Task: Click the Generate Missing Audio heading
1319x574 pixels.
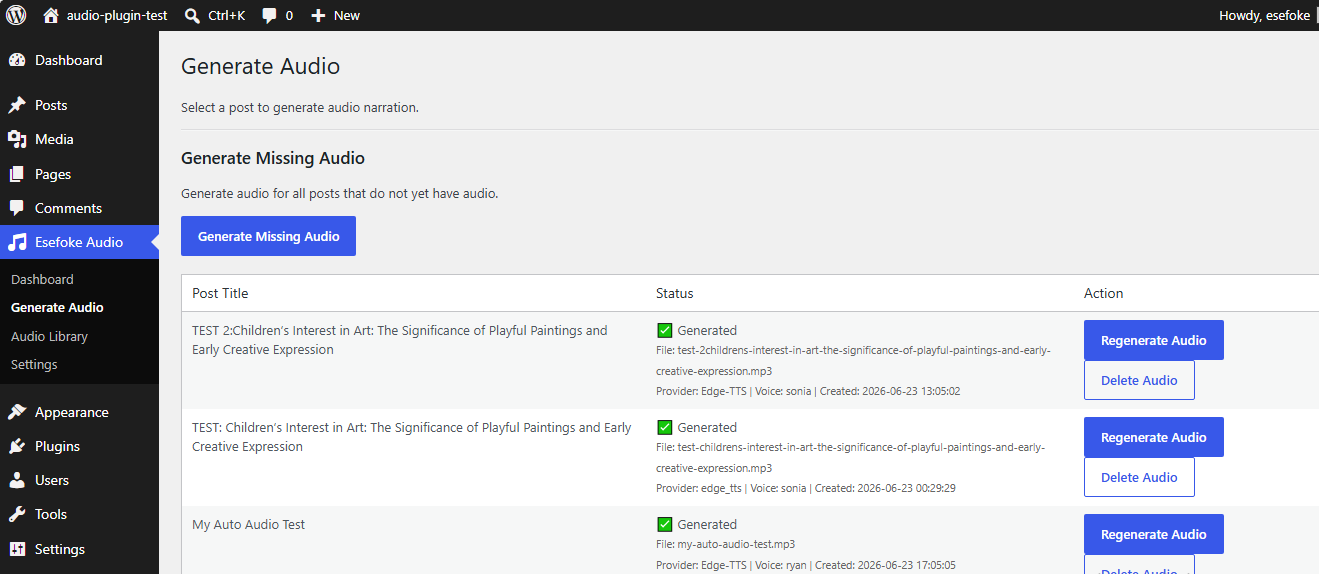Action: [273, 158]
